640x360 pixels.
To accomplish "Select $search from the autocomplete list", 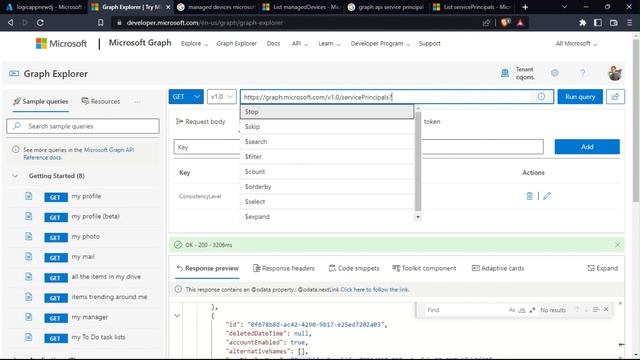I will [x=327, y=142].
